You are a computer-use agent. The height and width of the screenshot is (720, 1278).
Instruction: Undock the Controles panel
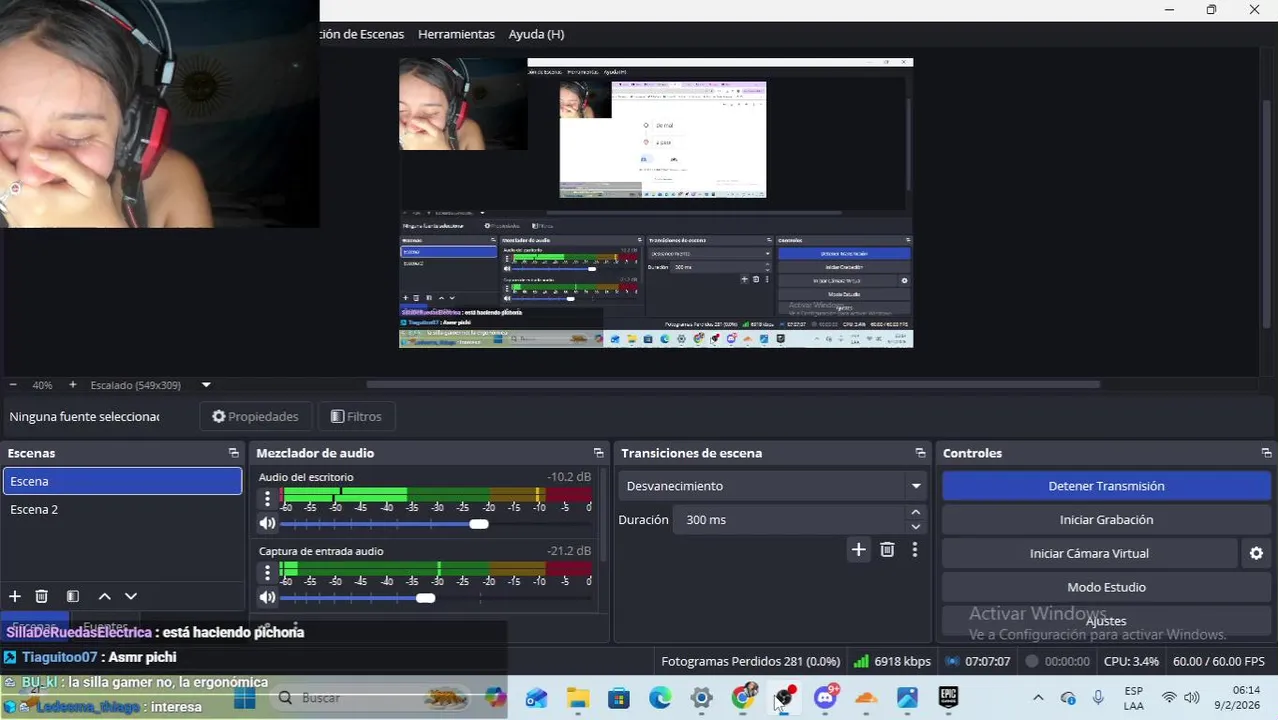click(1266, 453)
